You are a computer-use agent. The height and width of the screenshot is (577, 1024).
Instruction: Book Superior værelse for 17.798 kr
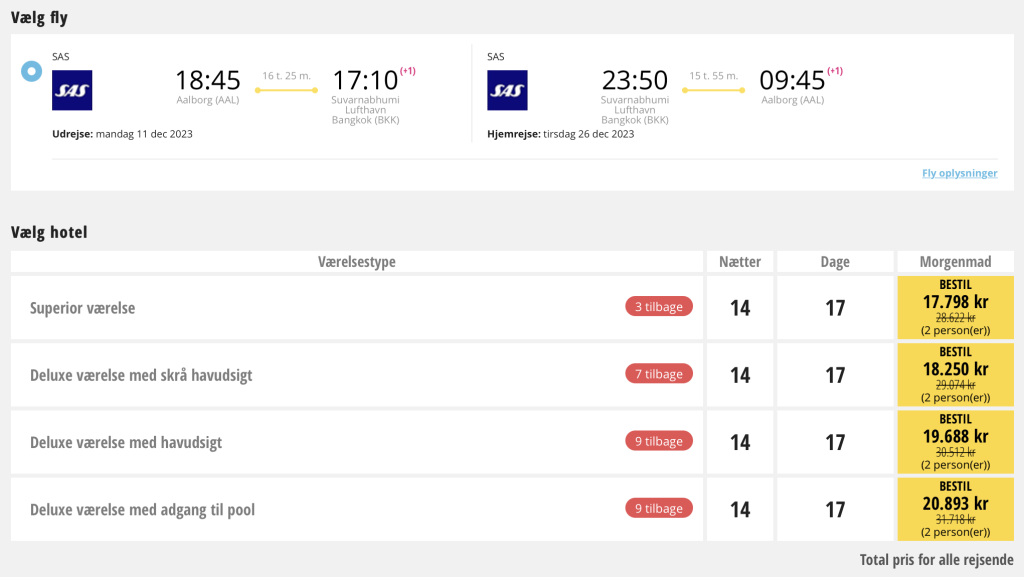955,307
